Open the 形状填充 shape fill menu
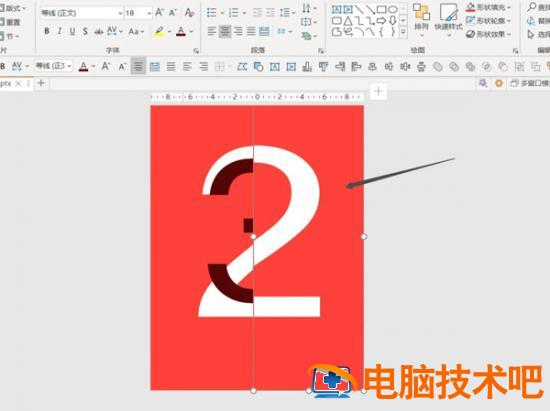Screen dimensions: 550x411 [x=488, y=7]
